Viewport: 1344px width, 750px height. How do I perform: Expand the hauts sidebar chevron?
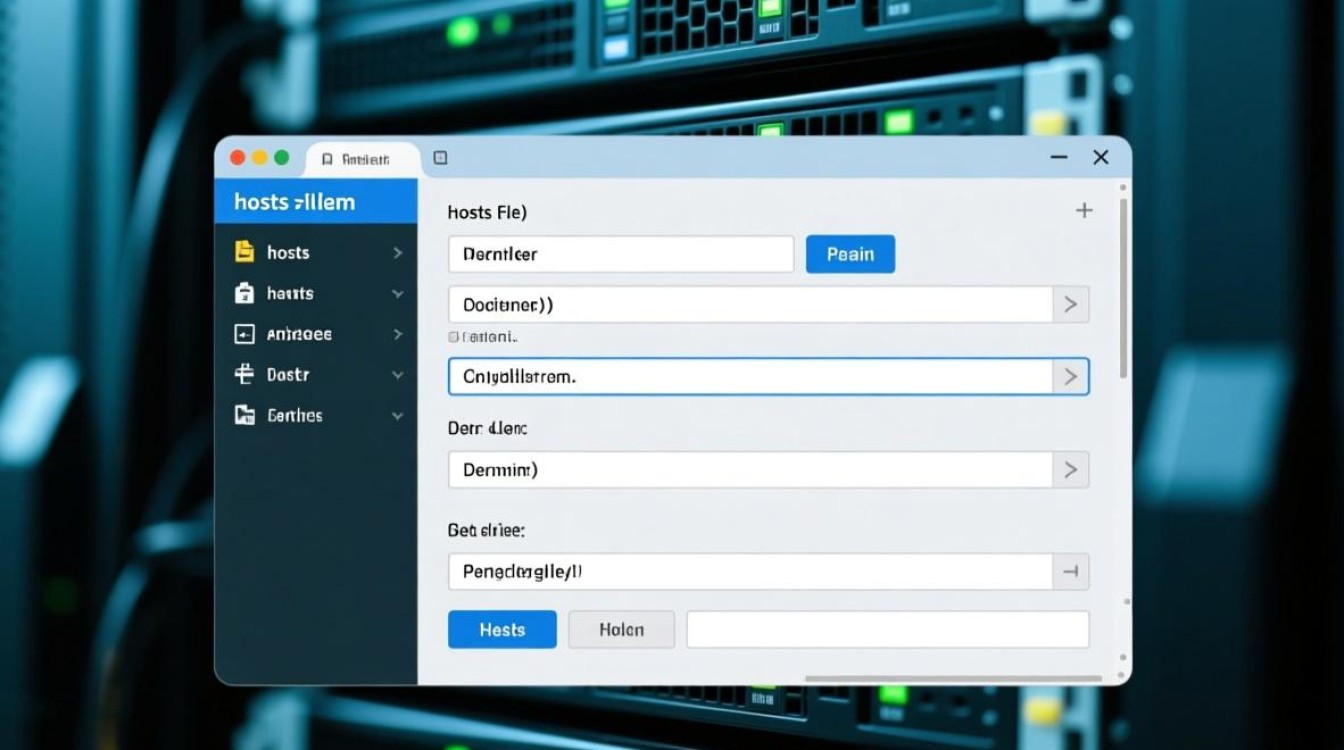pos(397,294)
